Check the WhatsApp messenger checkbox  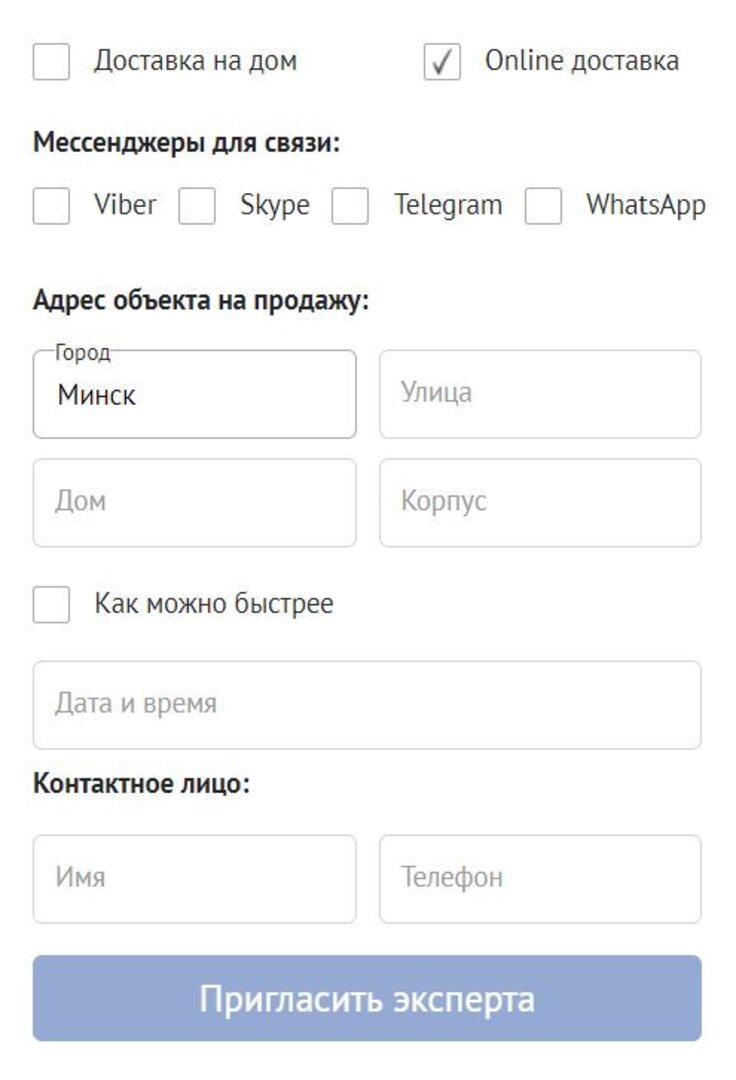click(543, 206)
